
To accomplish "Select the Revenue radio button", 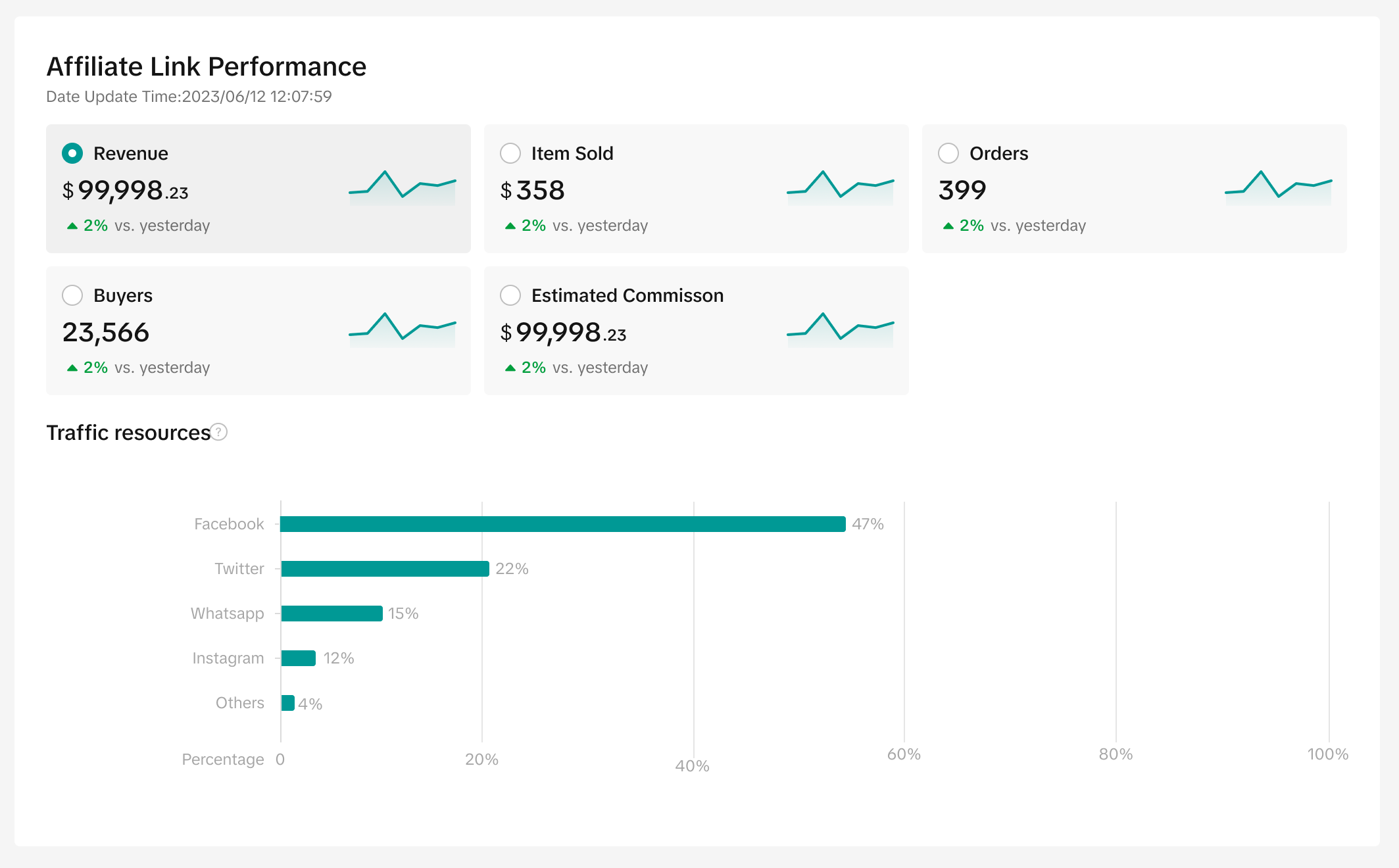I will (72, 153).
